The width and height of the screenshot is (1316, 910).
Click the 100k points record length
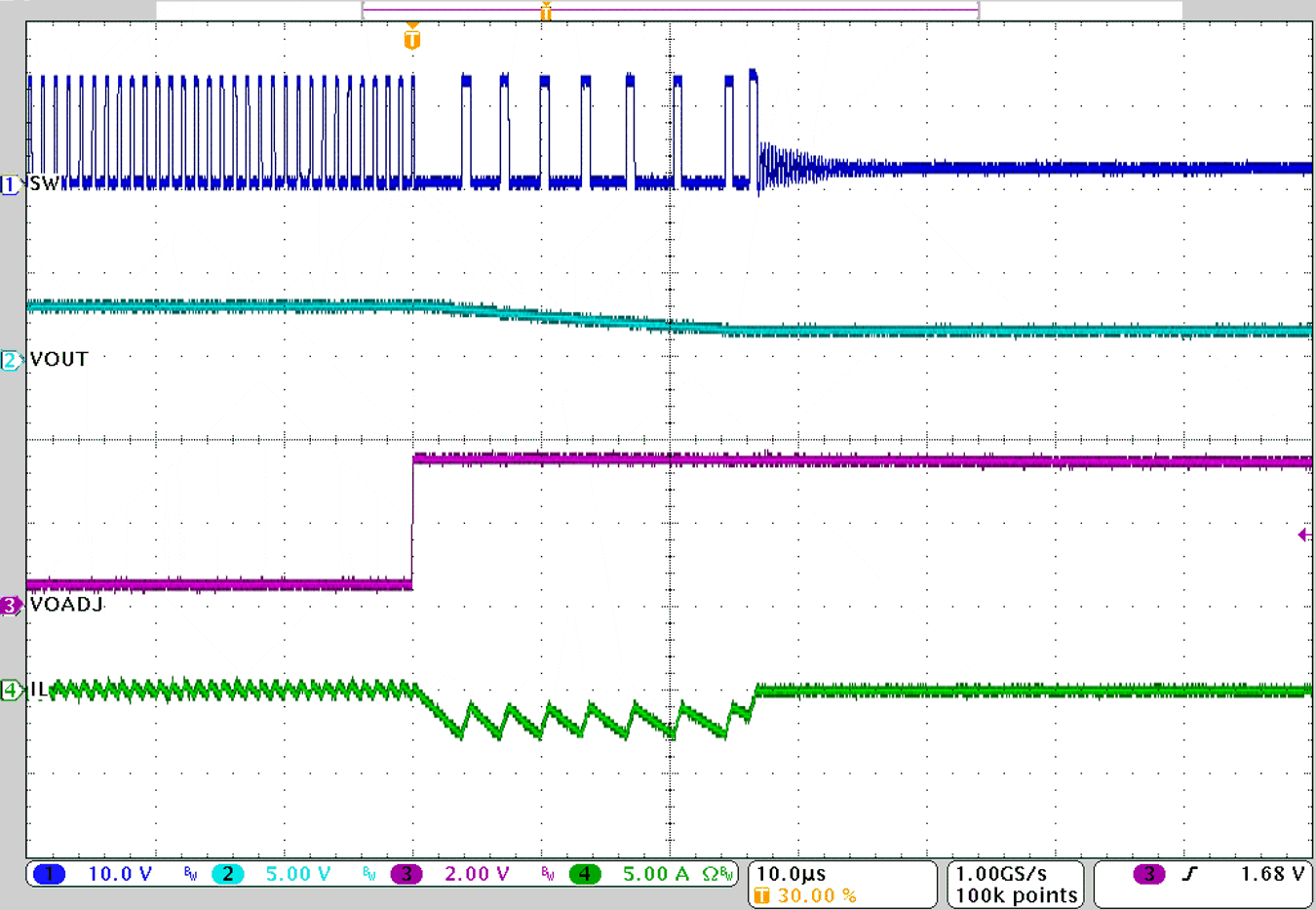[1016, 895]
